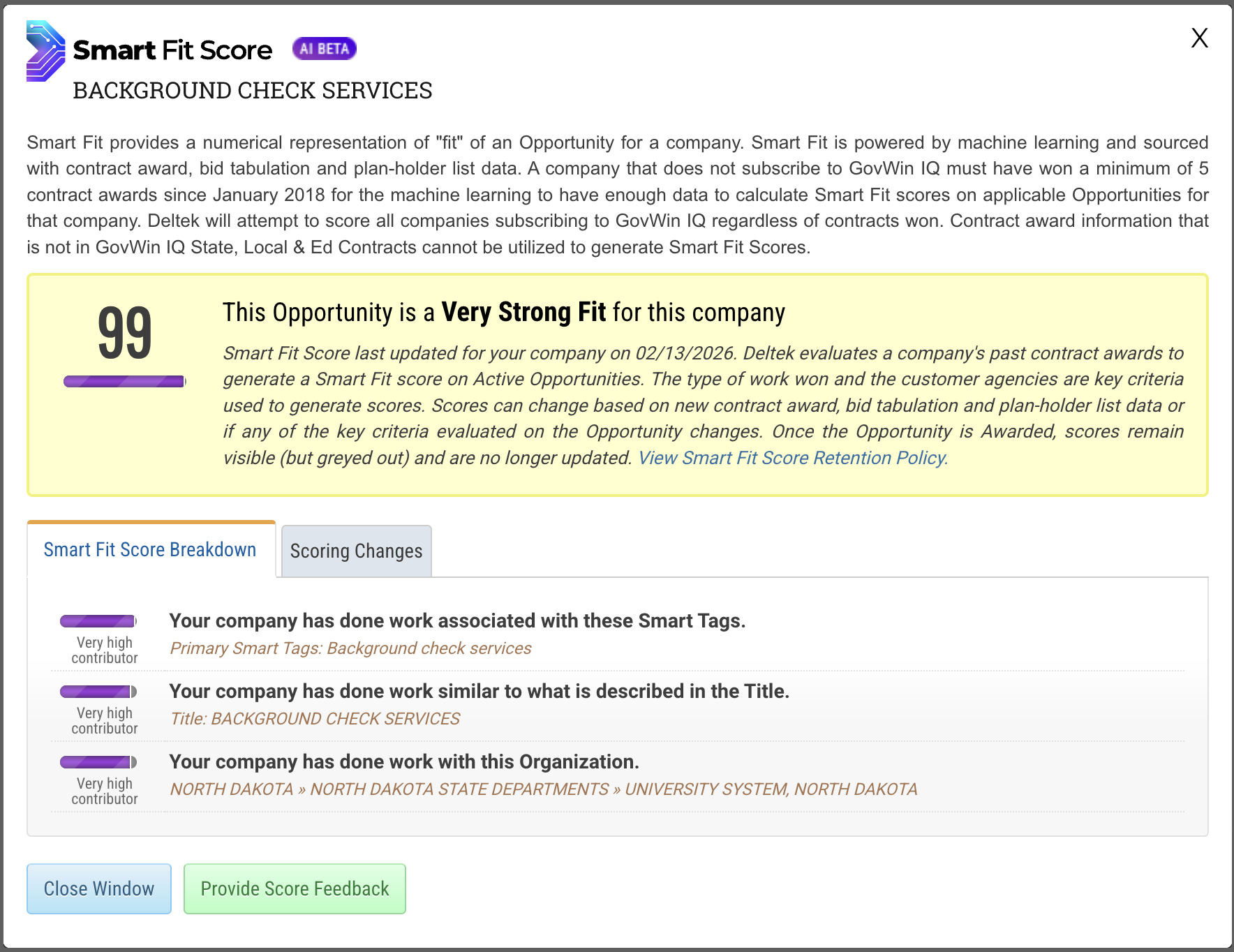Click the Very high contributor bar for Smart Tags
The width and height of the screenshot is (1234, 952).
click(x=98, y=620)
